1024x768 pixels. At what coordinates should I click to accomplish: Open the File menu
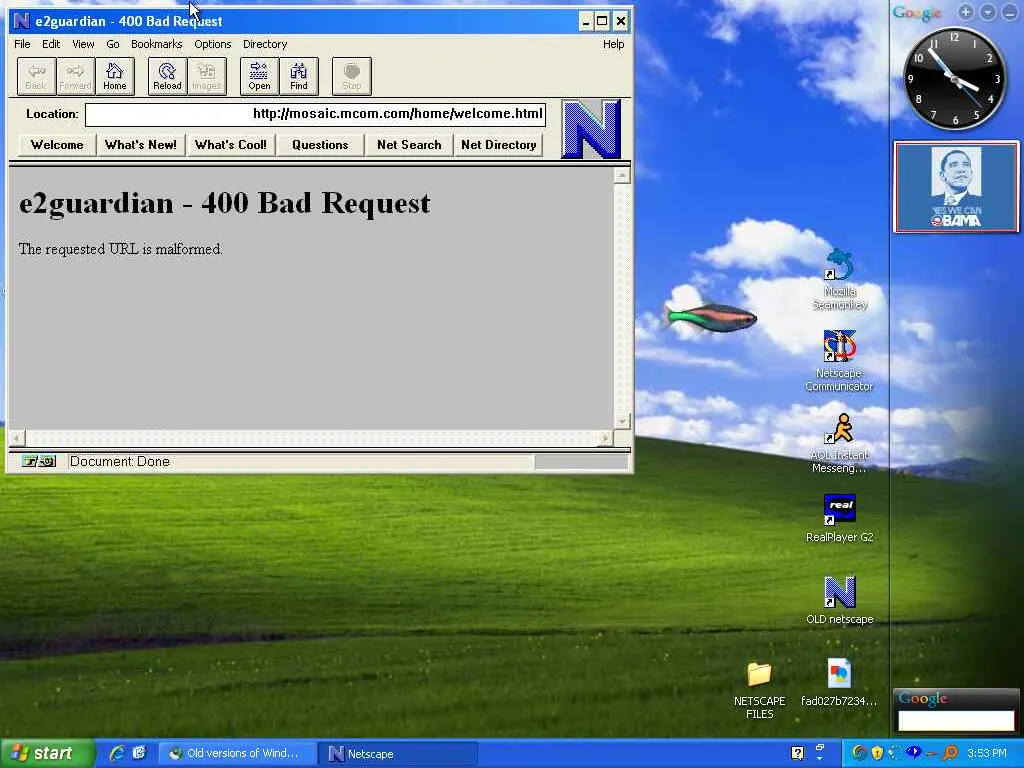[x=22, y=44]
